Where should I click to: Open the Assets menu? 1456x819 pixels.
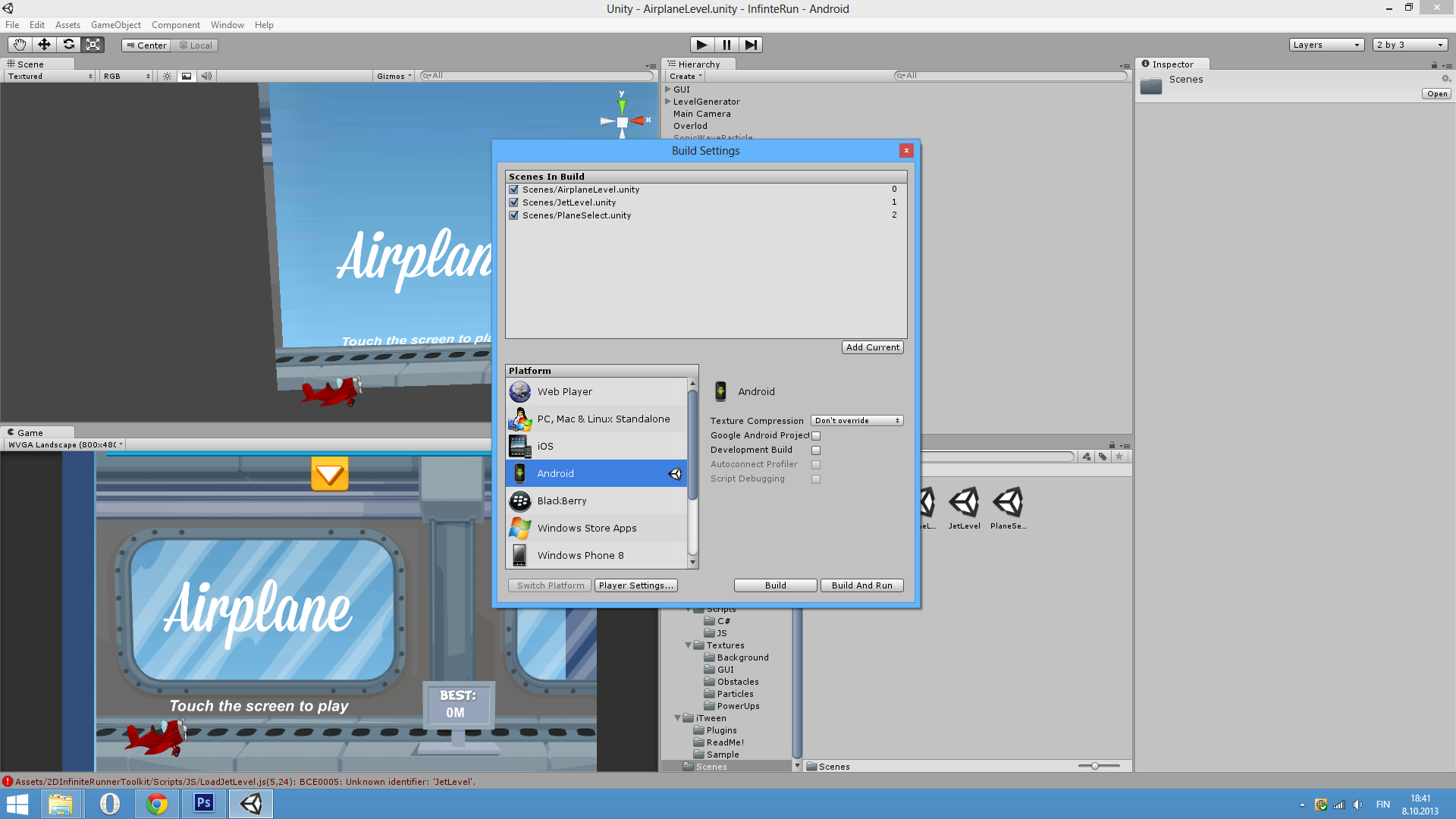click(x=67, y=25)
